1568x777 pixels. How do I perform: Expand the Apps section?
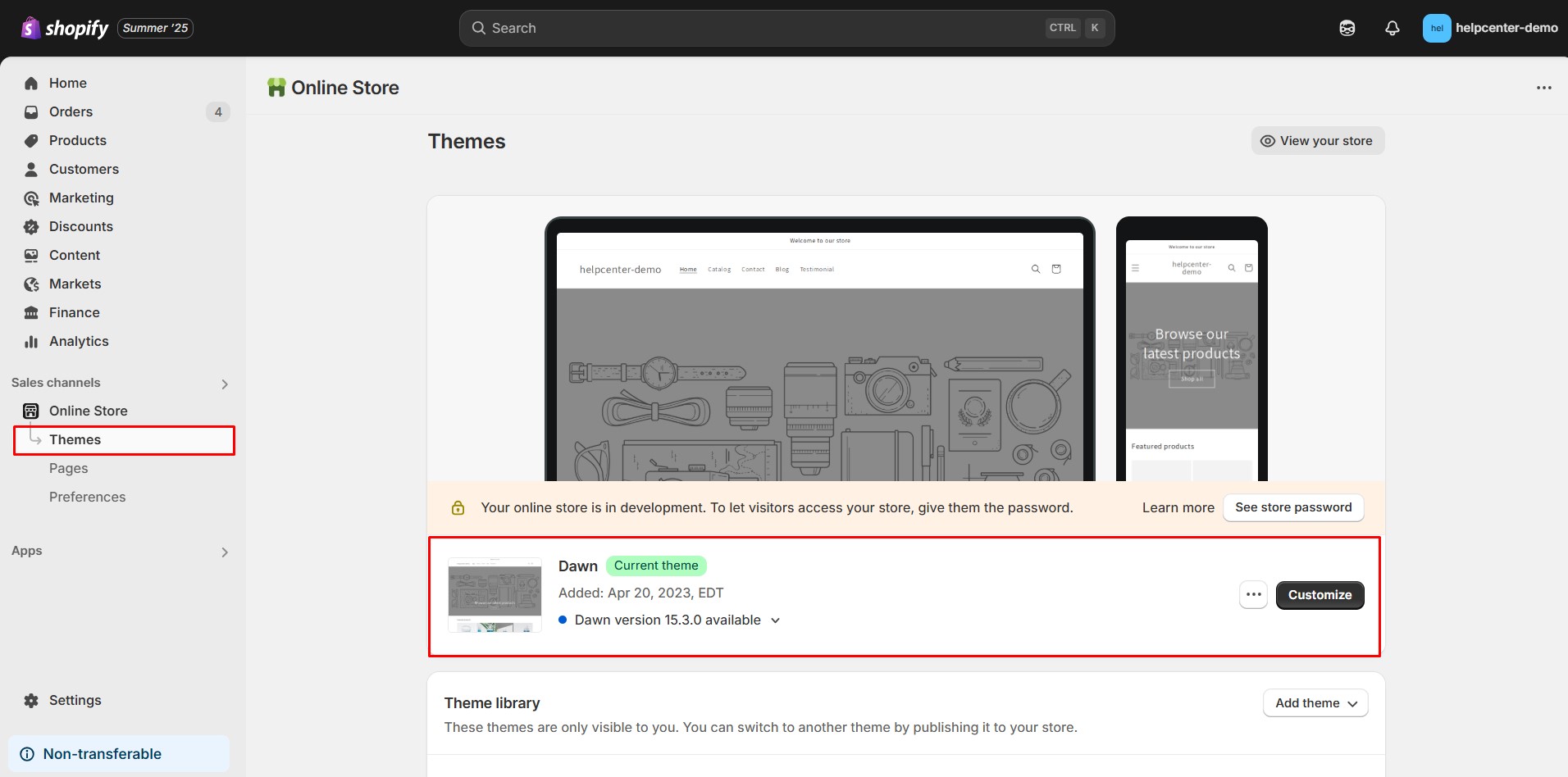point(224,552)
